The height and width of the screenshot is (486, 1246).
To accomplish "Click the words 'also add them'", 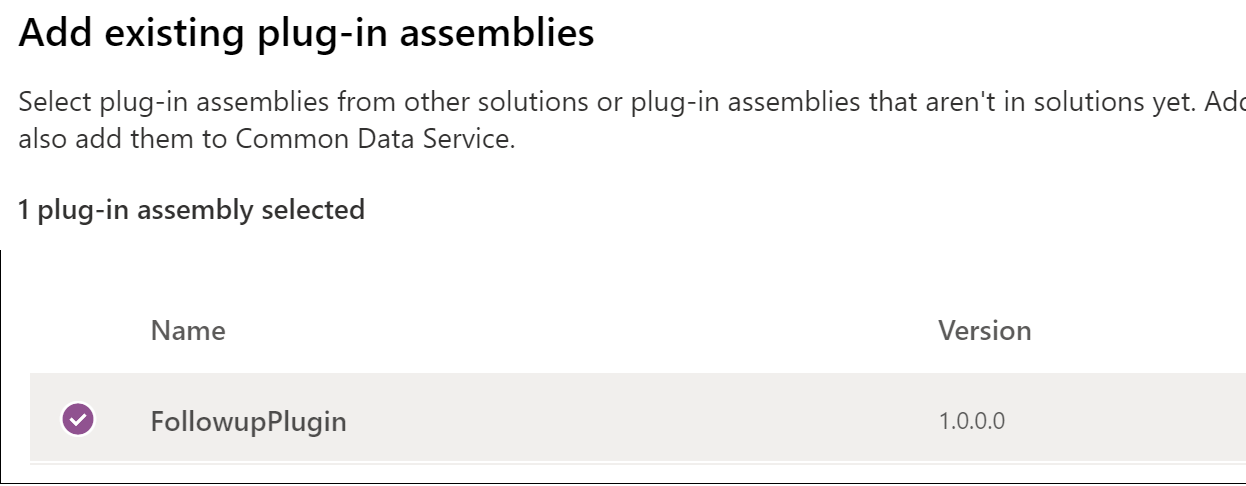I will (x=105, y=138).
